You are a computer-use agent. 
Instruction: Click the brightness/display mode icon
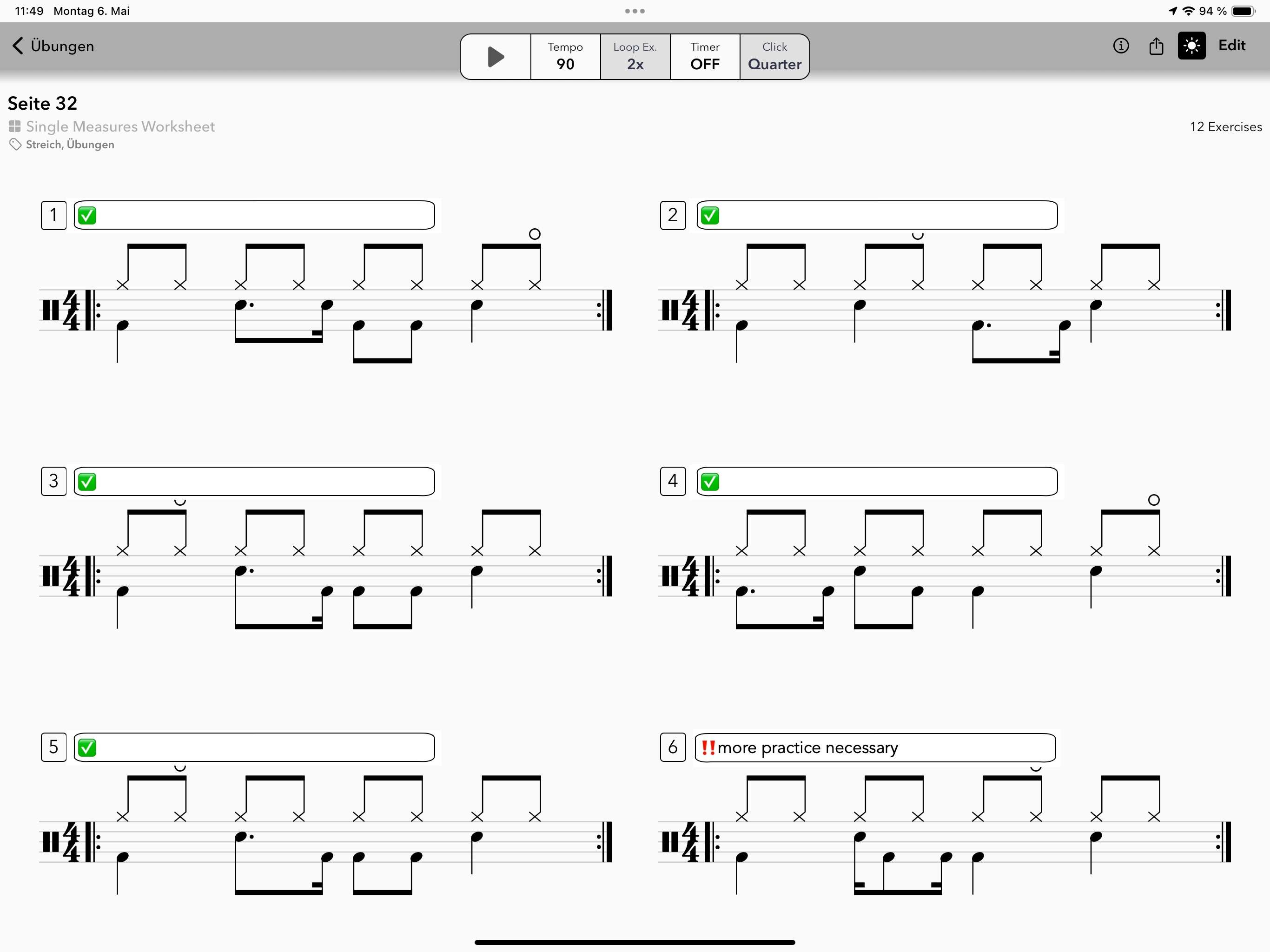(x=1191, y=46)
